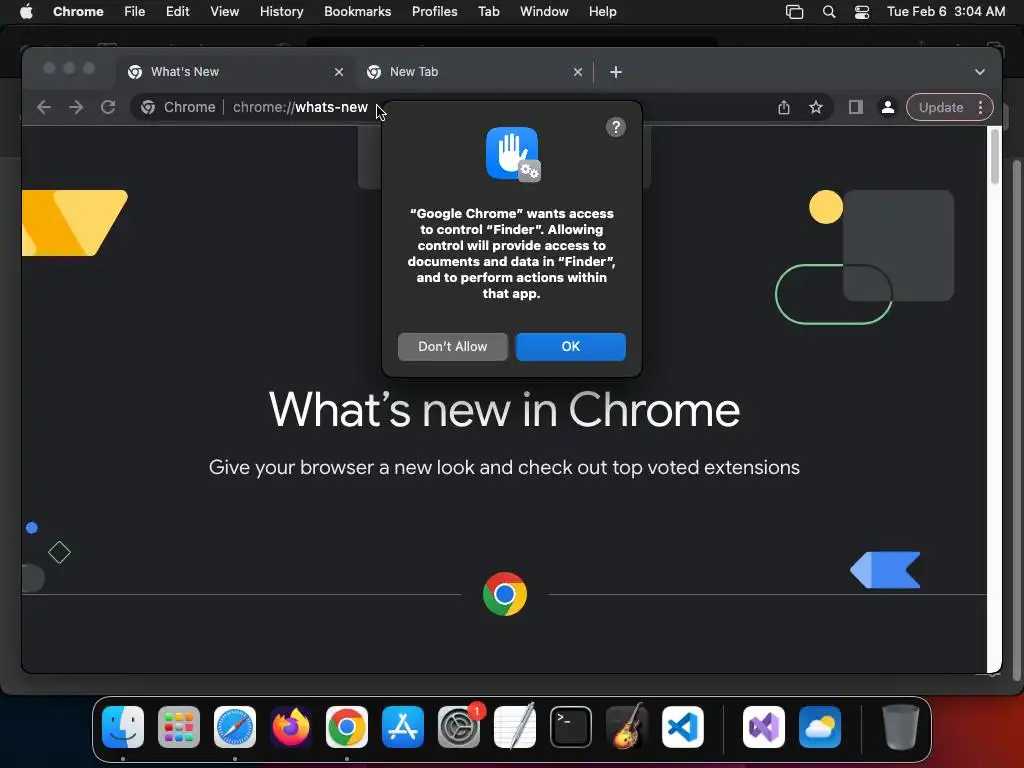Open Firefox from the Dock

click(x=291, y=727)
